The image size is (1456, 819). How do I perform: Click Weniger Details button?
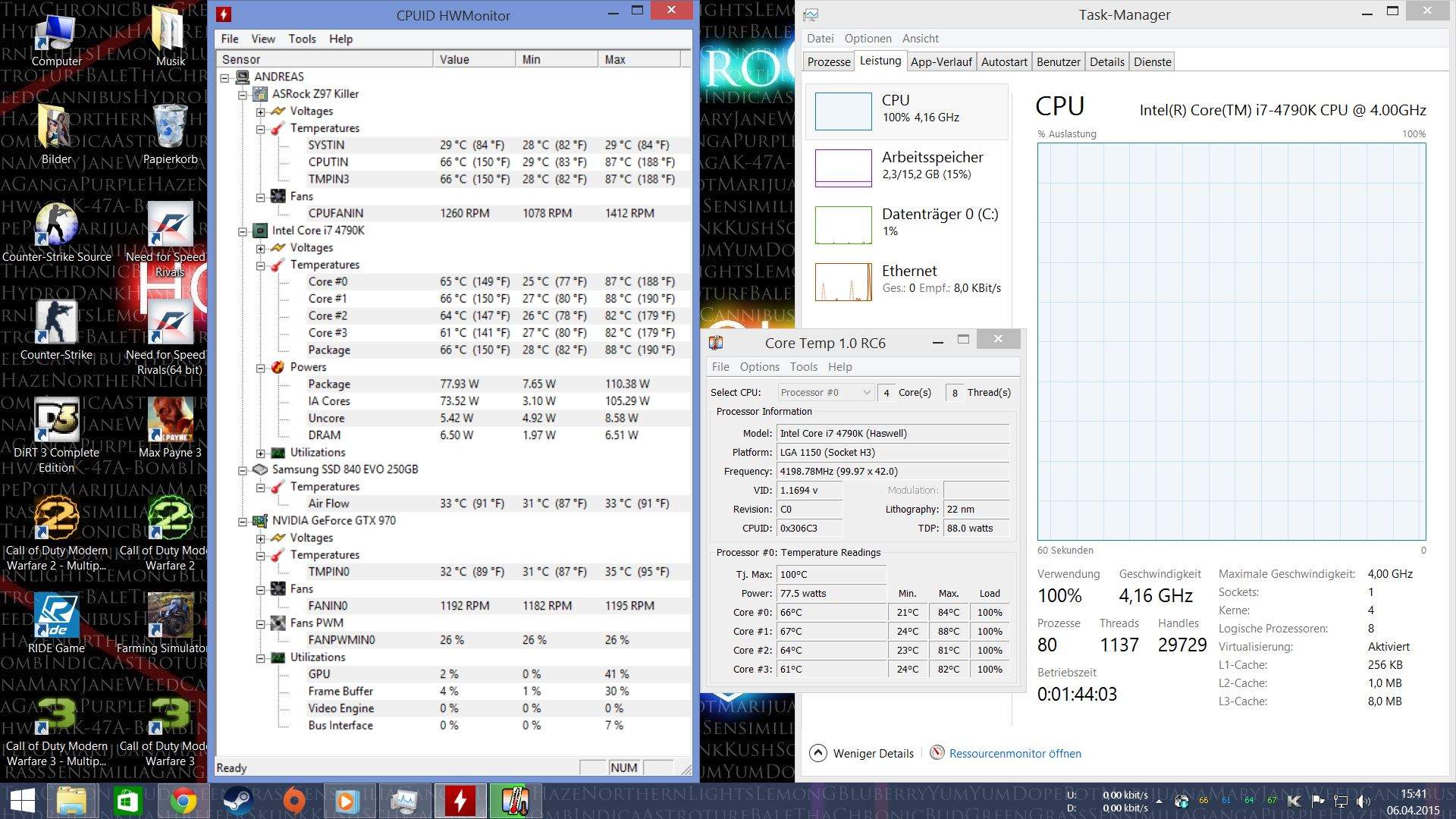coord(862,754)
